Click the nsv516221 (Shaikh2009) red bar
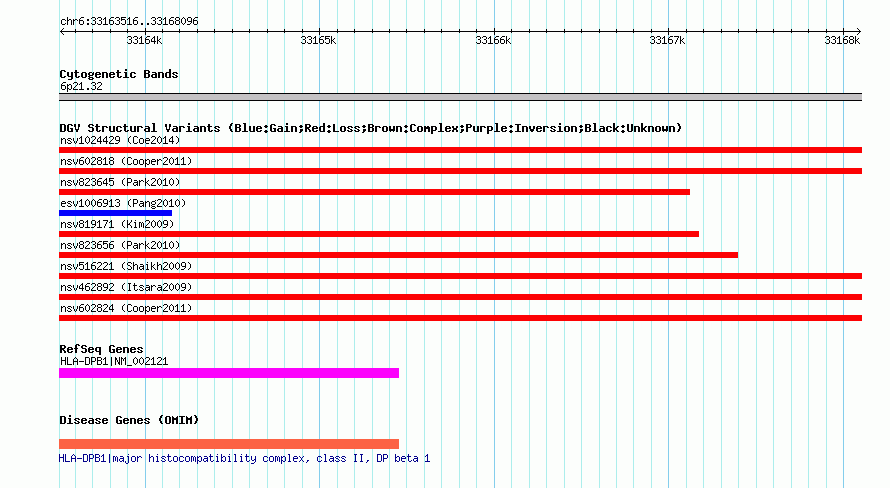The image size is (890, 488). pos(460,276)
